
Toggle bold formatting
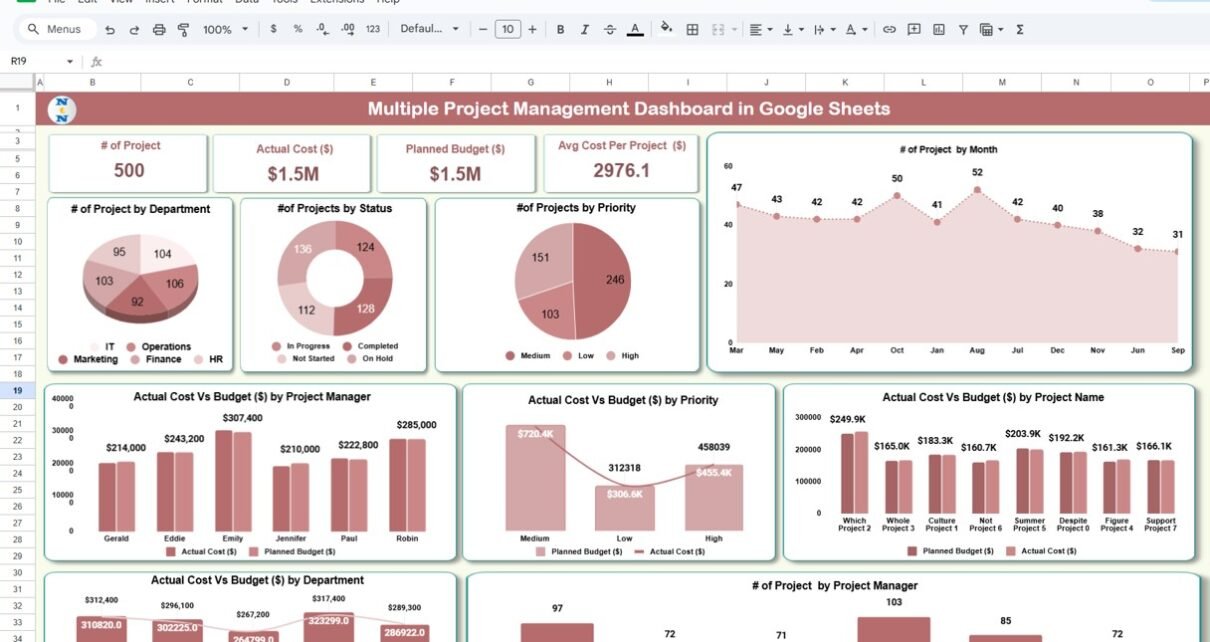tap(560, 30)
